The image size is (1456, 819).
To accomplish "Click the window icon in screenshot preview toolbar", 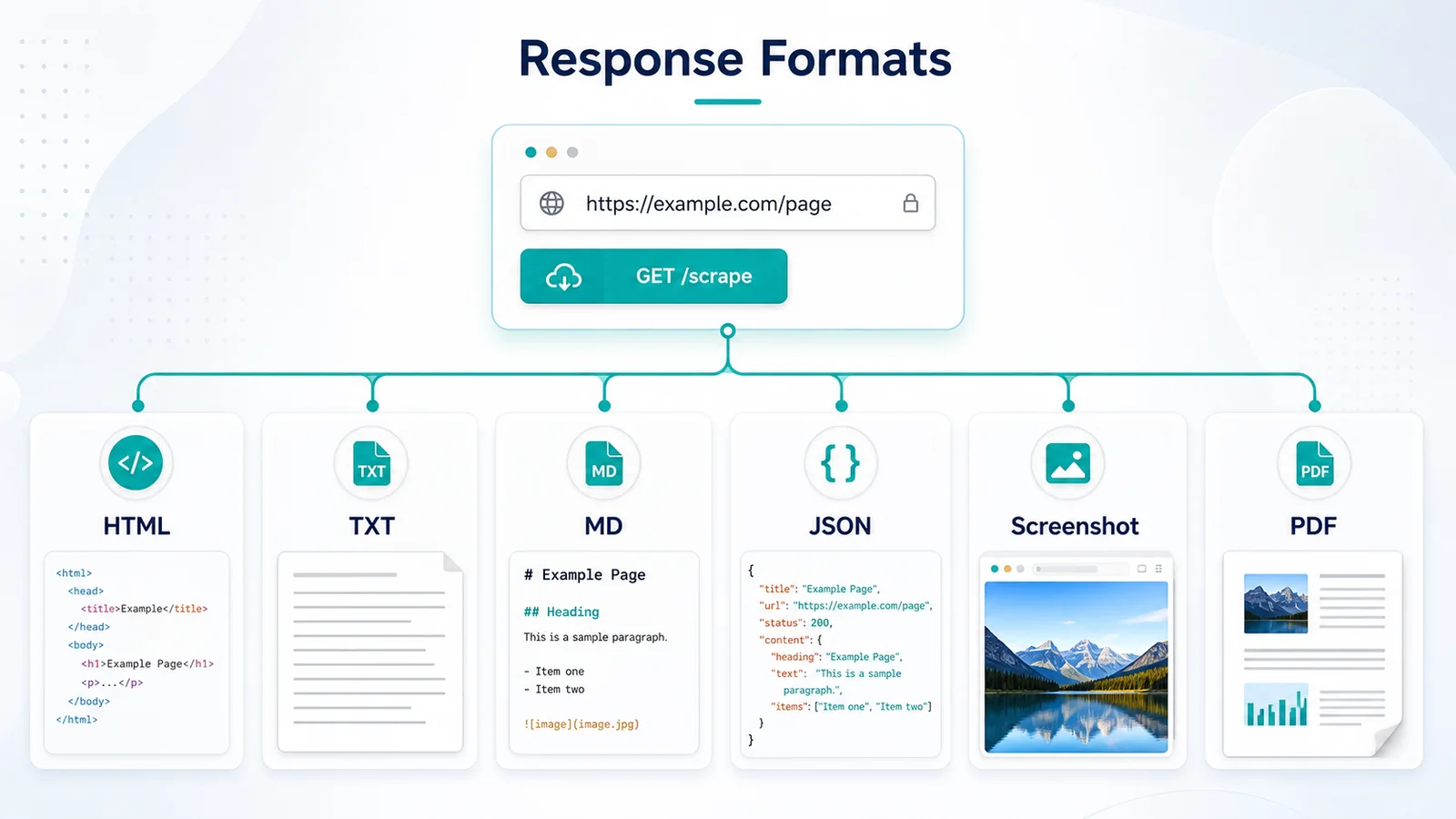I will [x=1141, y=569].
